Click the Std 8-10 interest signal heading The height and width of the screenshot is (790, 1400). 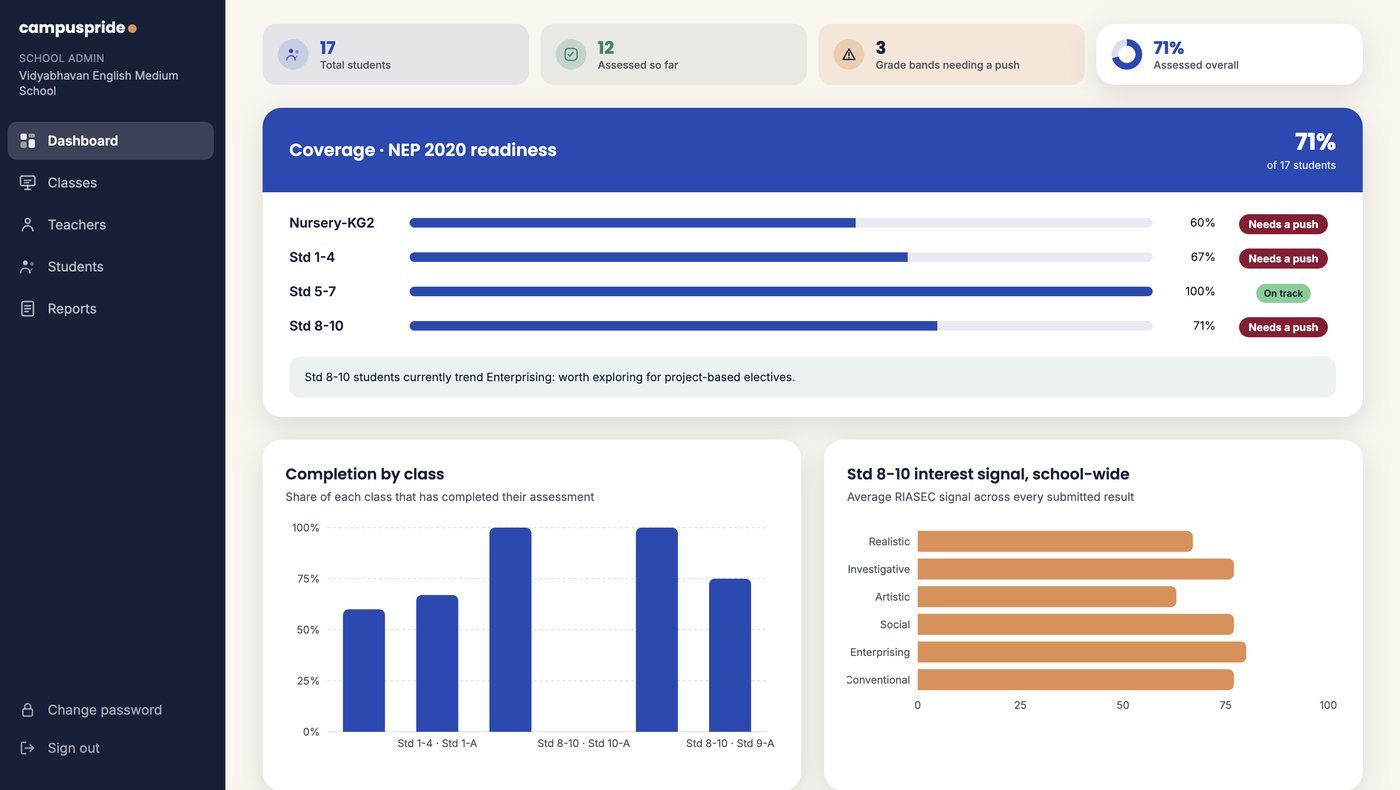point(988,474)
